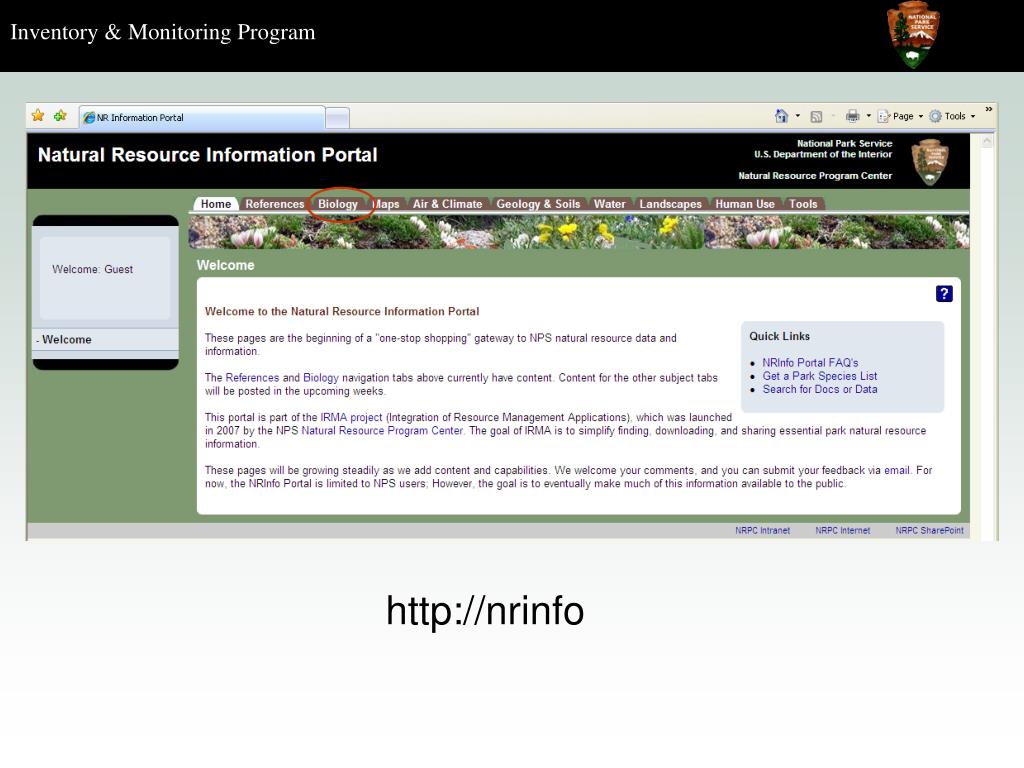
Task: Open the Get a Park Species List link
Action: coord(820,376)
